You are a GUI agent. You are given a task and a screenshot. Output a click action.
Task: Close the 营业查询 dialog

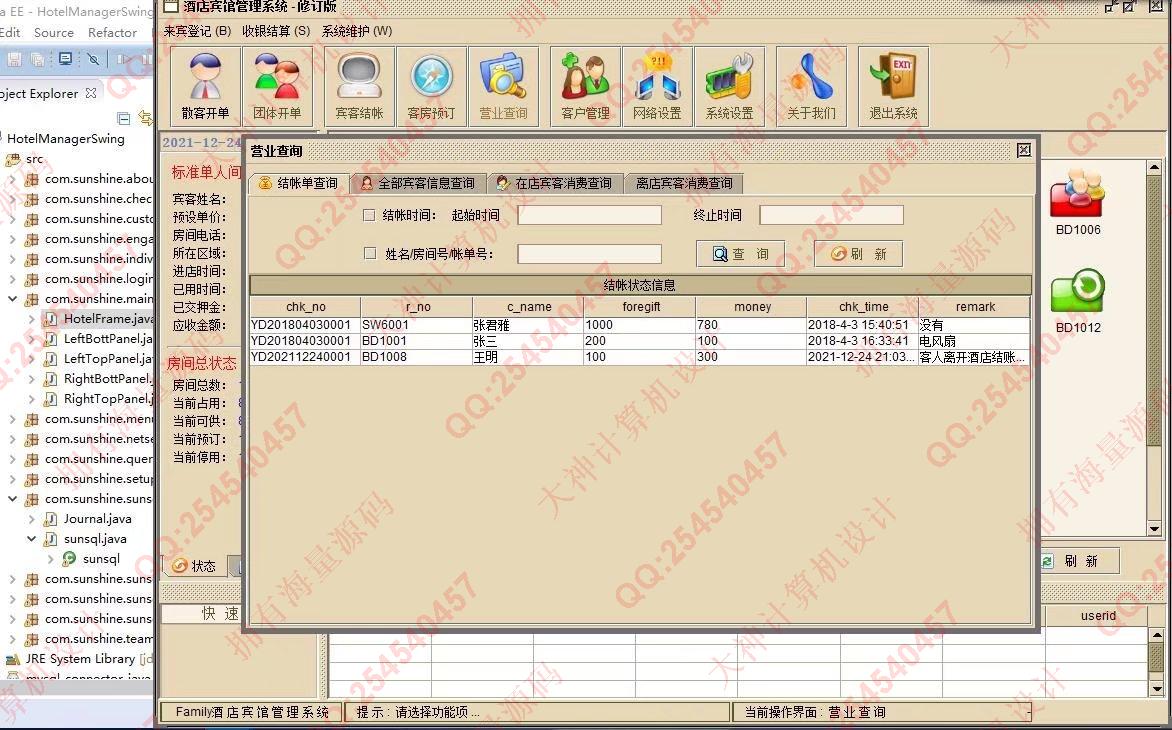(1024, 150)
